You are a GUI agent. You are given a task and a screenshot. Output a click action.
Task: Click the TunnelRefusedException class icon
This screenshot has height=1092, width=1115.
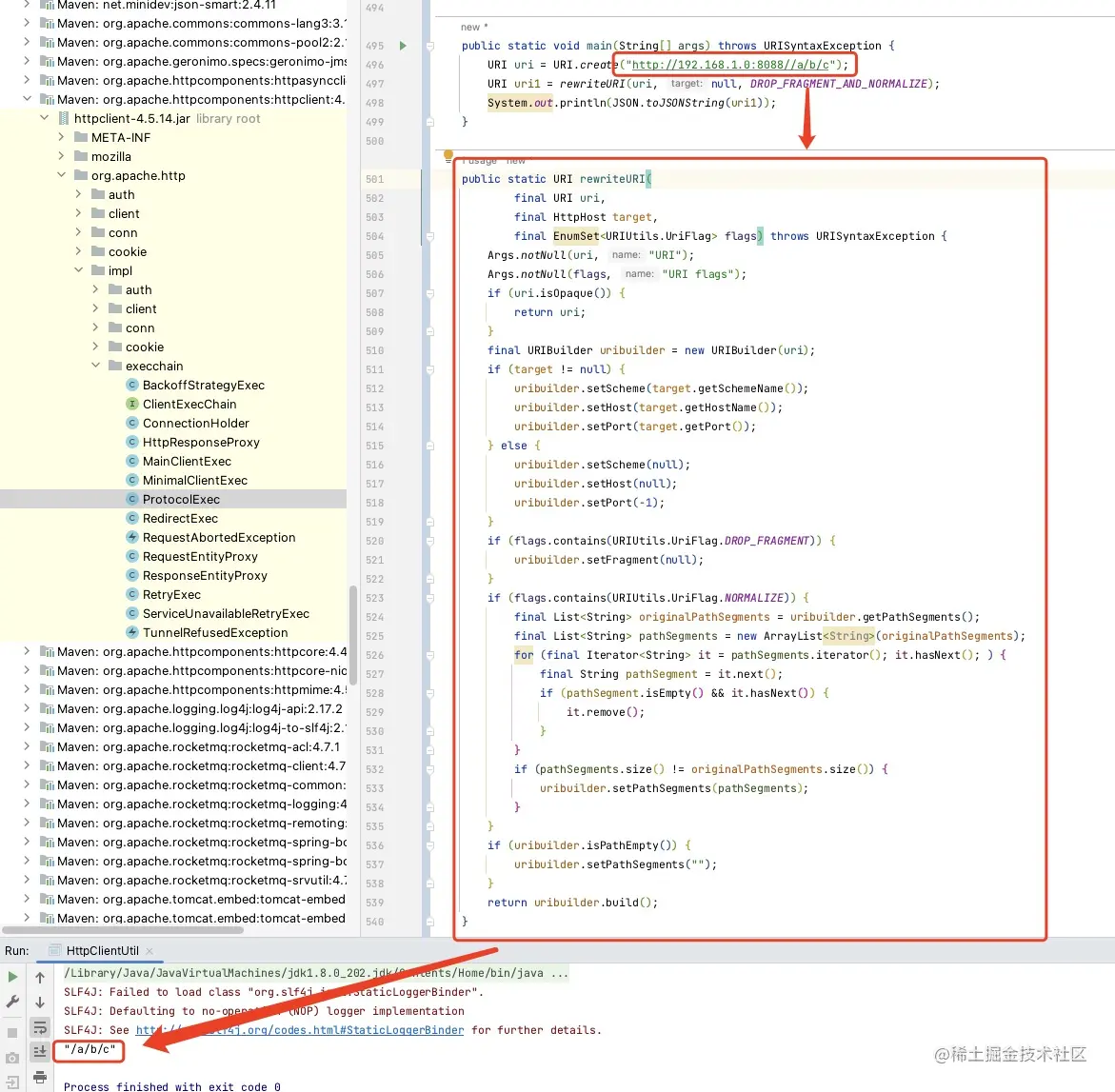131,632
